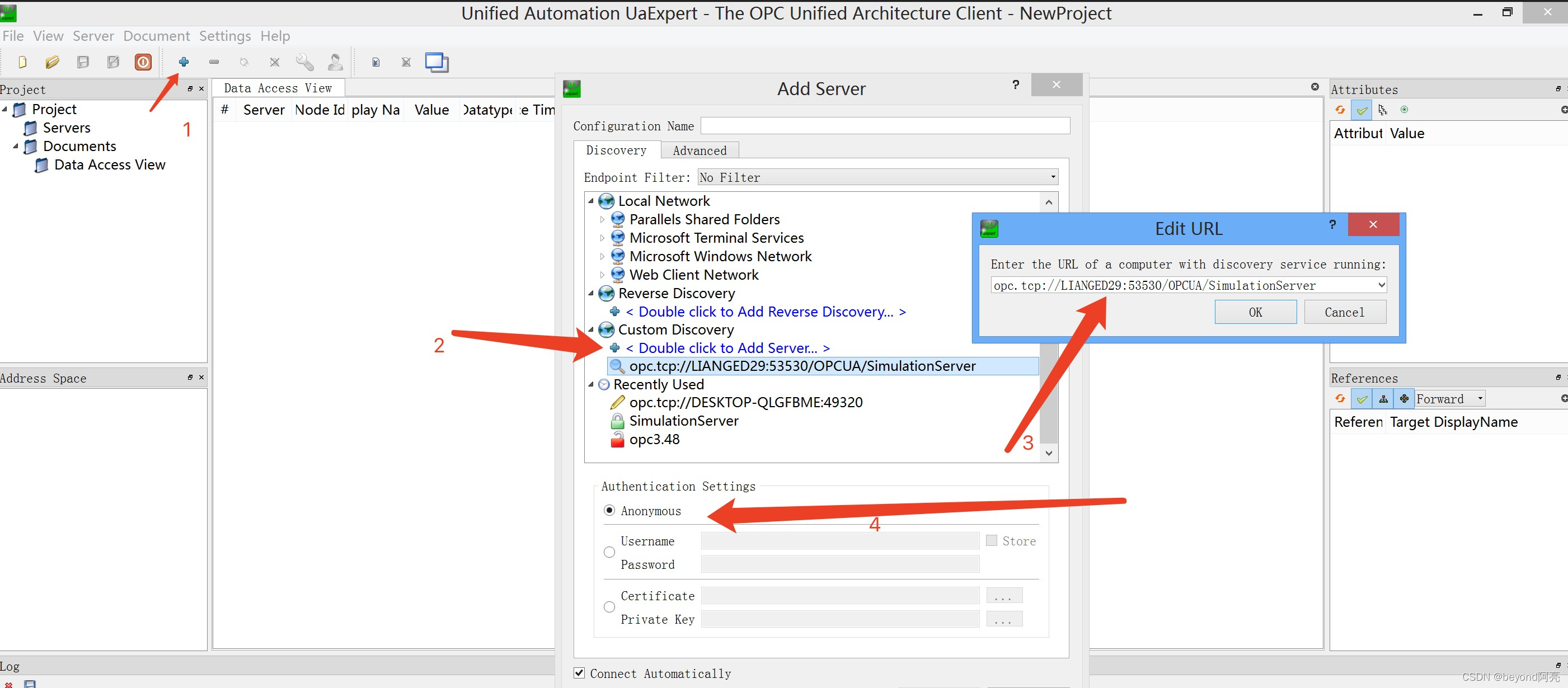
Task: Click the red orange power icon in toolbar
Action: 143,62
